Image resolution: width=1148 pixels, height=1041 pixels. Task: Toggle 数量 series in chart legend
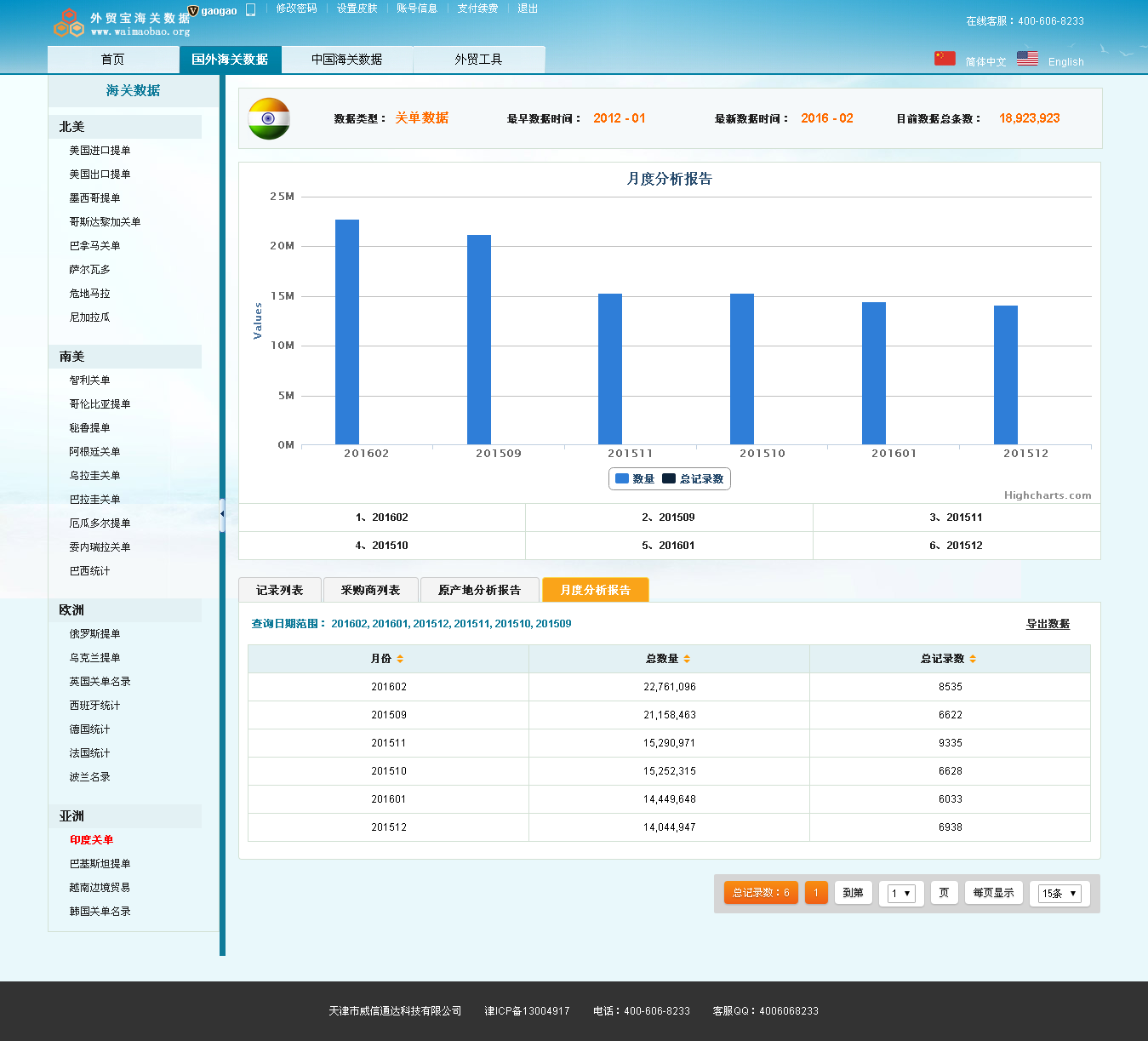click(635, 479)
